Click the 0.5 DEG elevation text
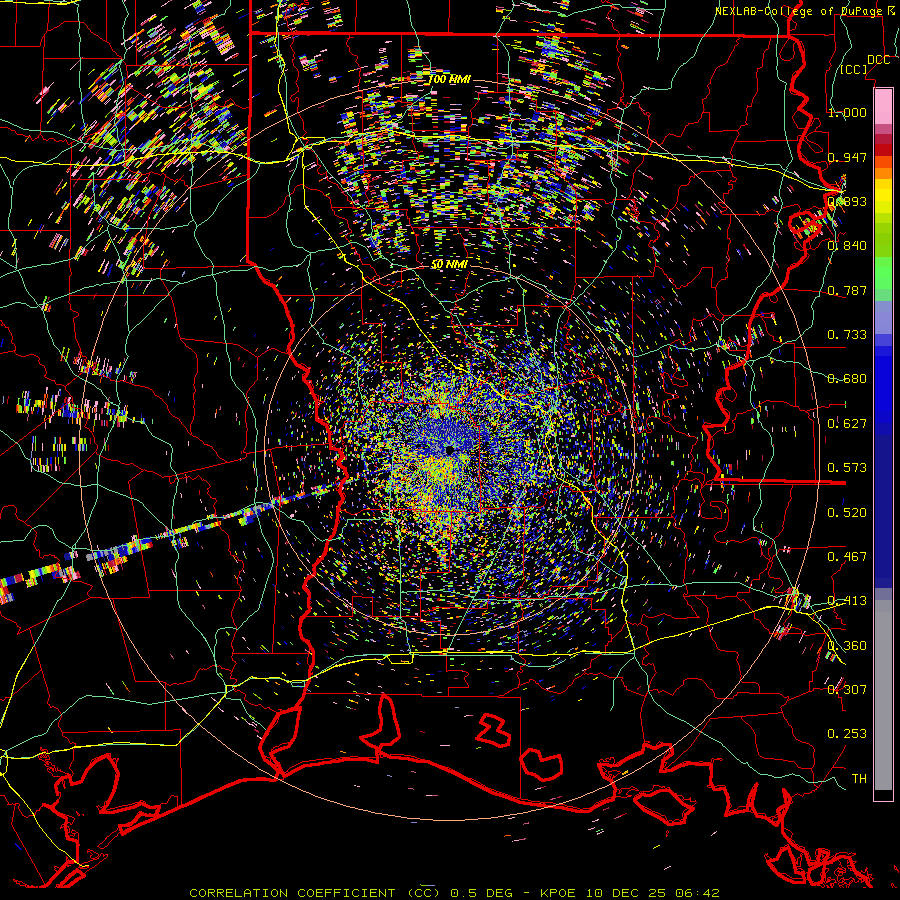This screenshot has width=900, height=900. (x=480, y=893)
